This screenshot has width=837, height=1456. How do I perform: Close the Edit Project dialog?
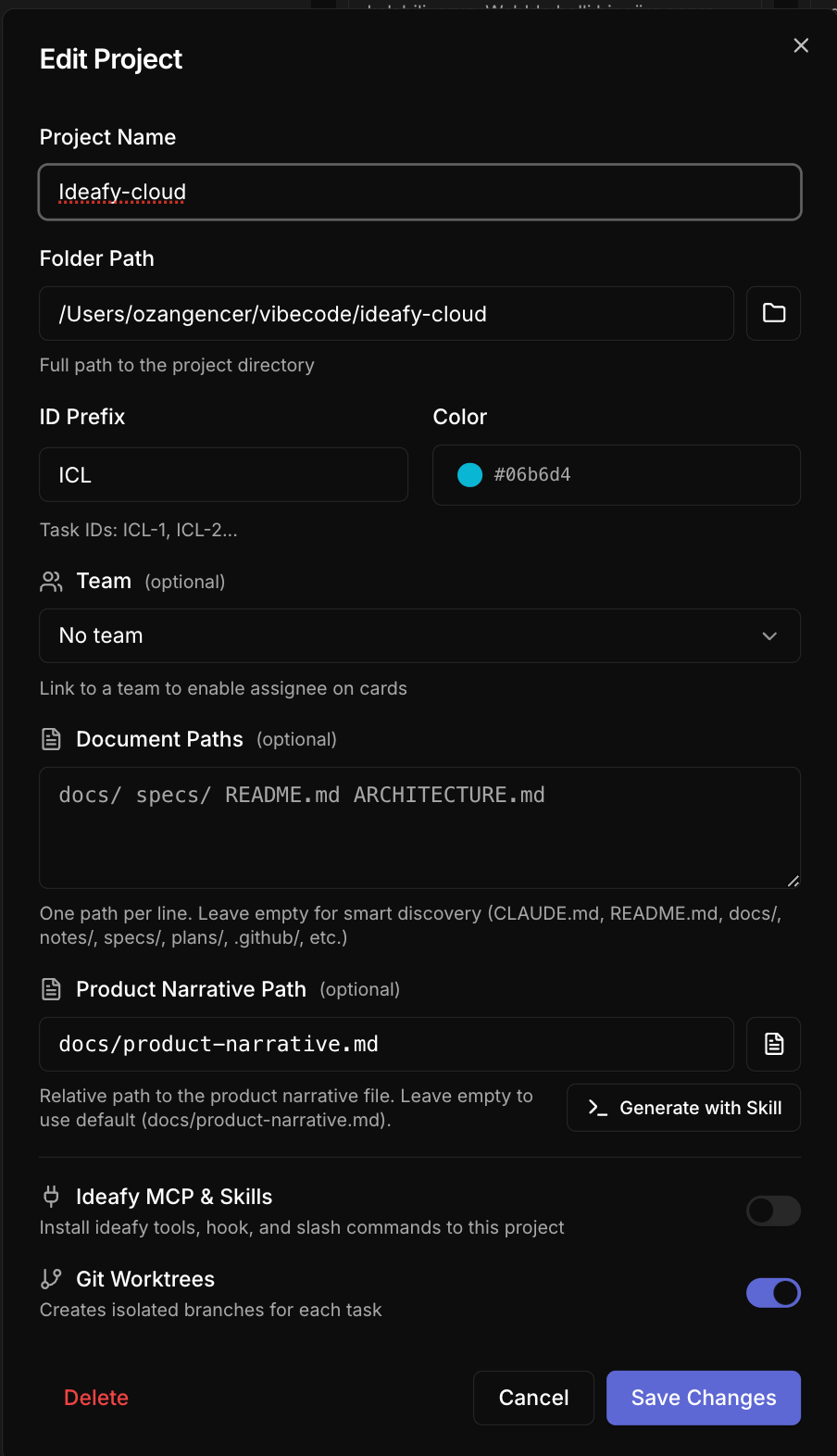coord(800,44)
